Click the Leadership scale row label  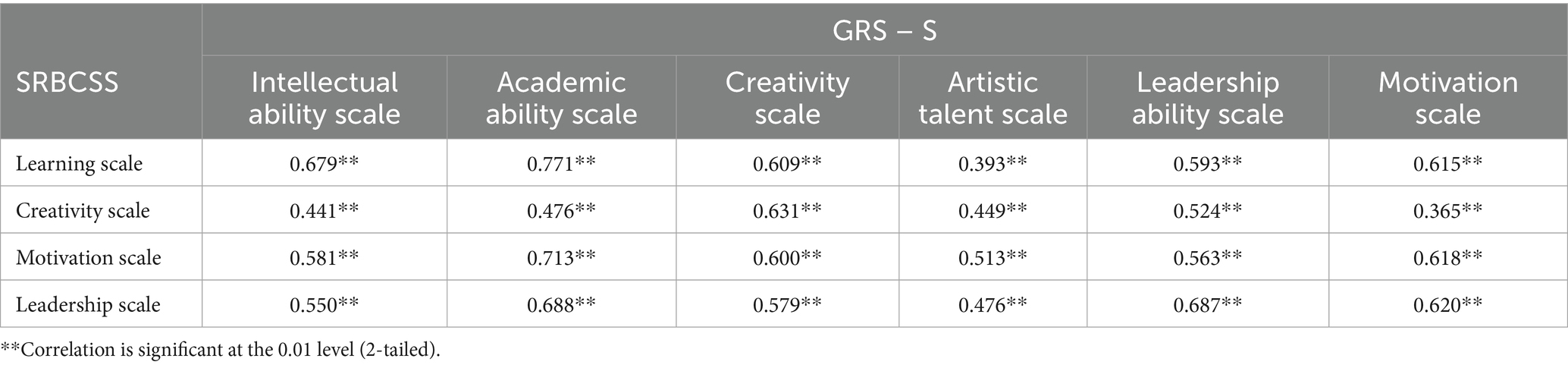pyautogui.click(x=88, y=304)
